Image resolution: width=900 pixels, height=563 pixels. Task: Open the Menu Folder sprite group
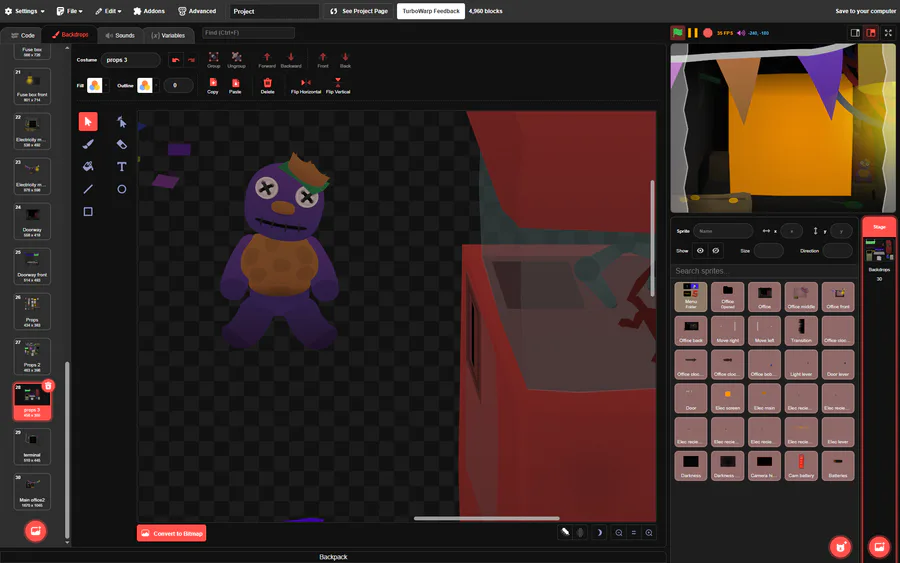690,297
